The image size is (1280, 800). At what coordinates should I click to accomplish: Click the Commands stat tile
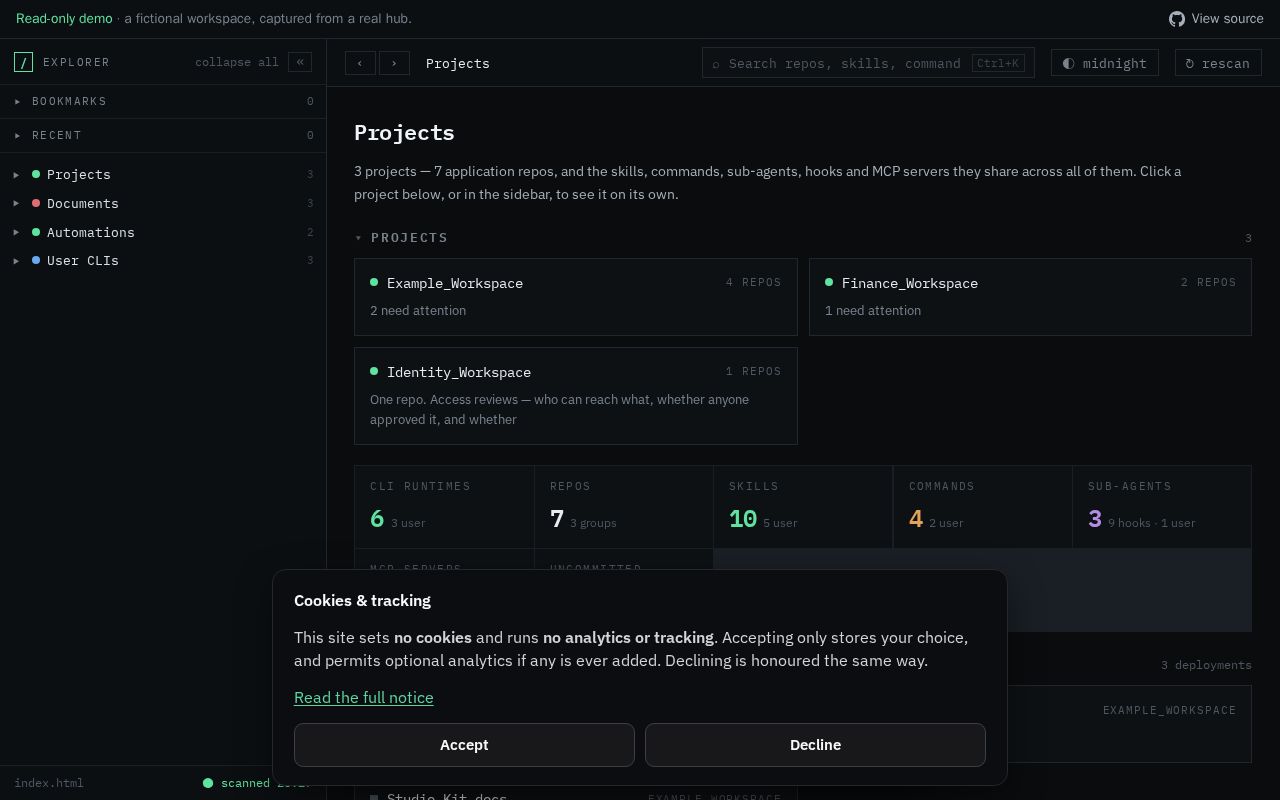tap(983, 507)
